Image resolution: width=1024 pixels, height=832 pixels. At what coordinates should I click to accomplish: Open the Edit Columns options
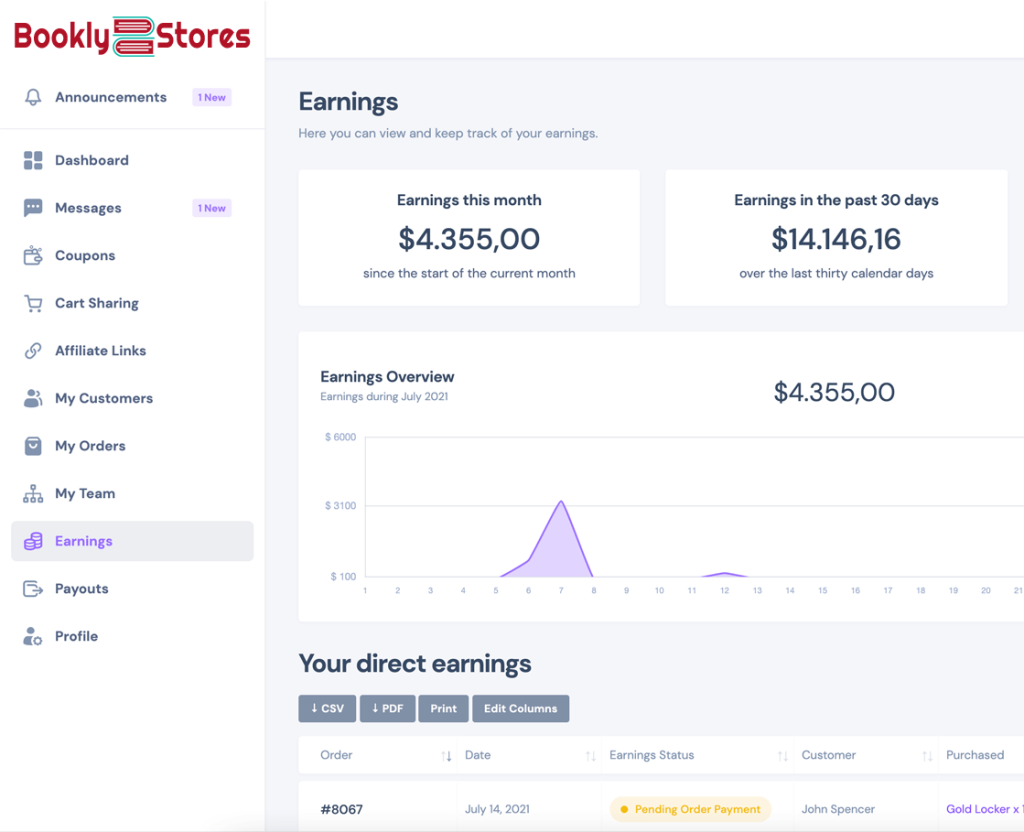(x=520, y=708)
